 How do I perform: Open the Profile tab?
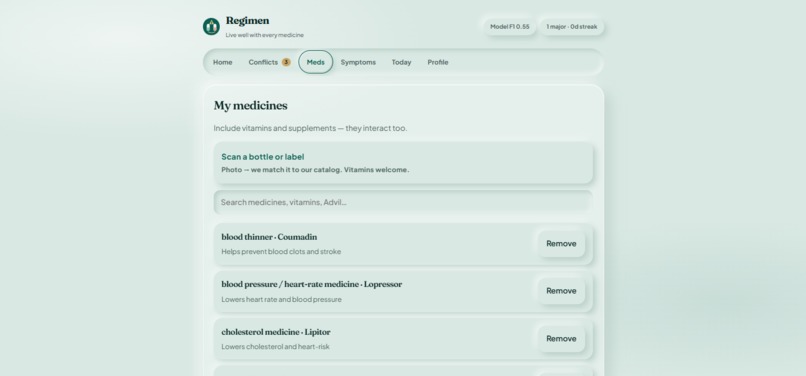coord(438,62)
